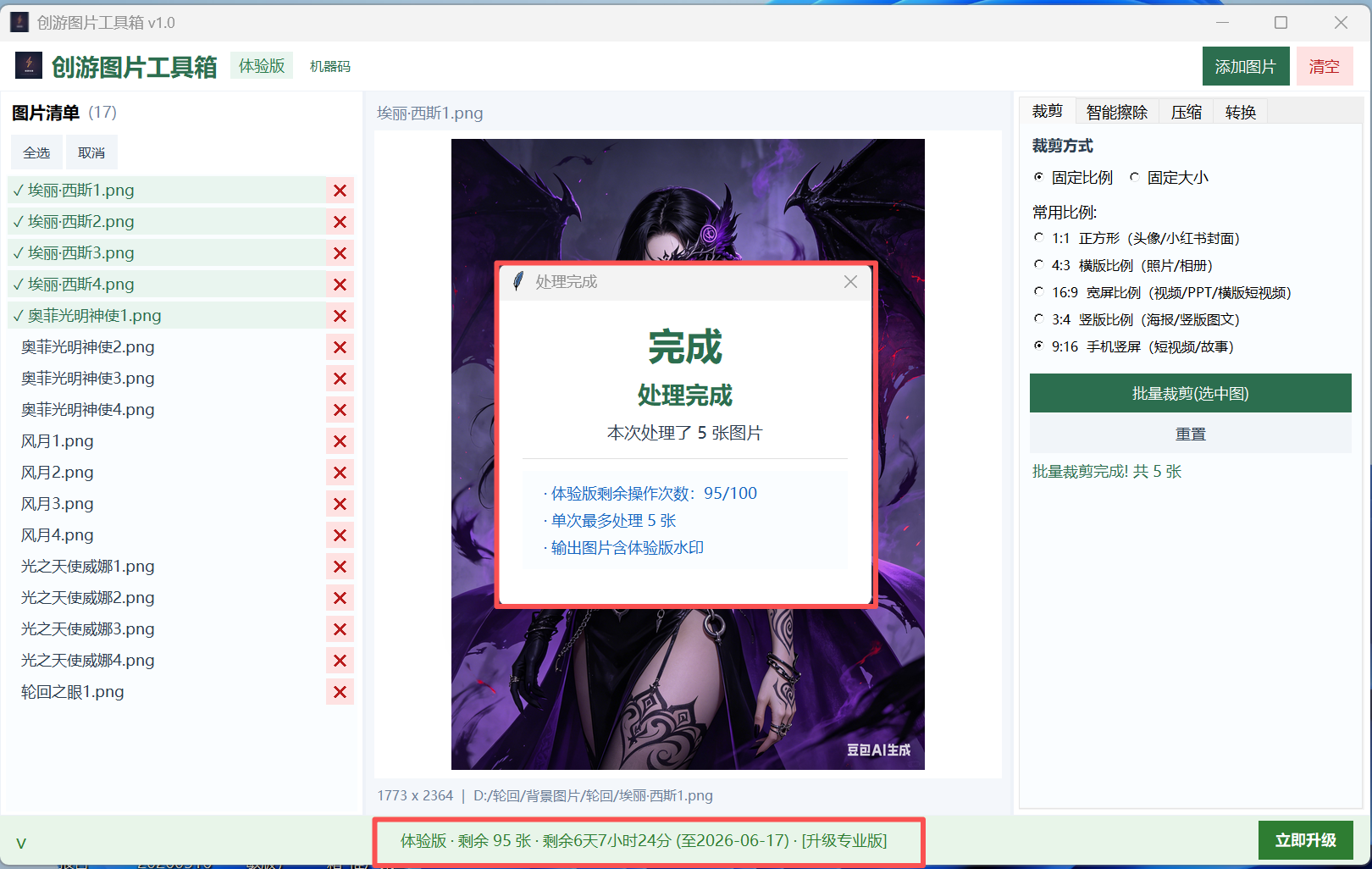The width and height of the screenshot is (1372, 869).
Task: Select 埃丽·西斯2.png in image list
Action: [167, 222]
